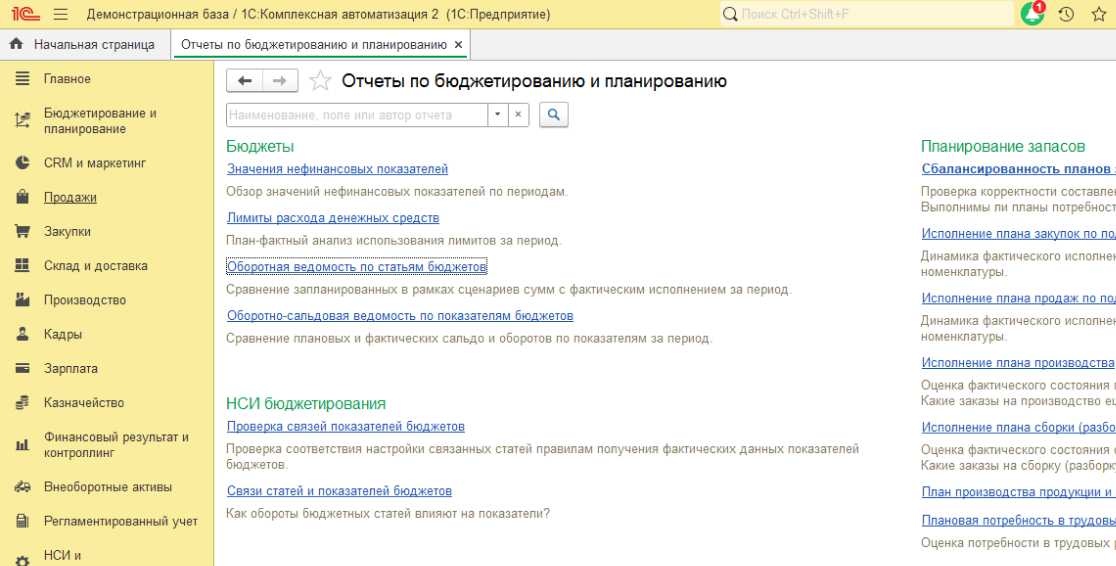Image resolution: width=1116 pixels, height=566 pixels.
Task: Click the Внеоборотные активы car icon
Action: 23,488
